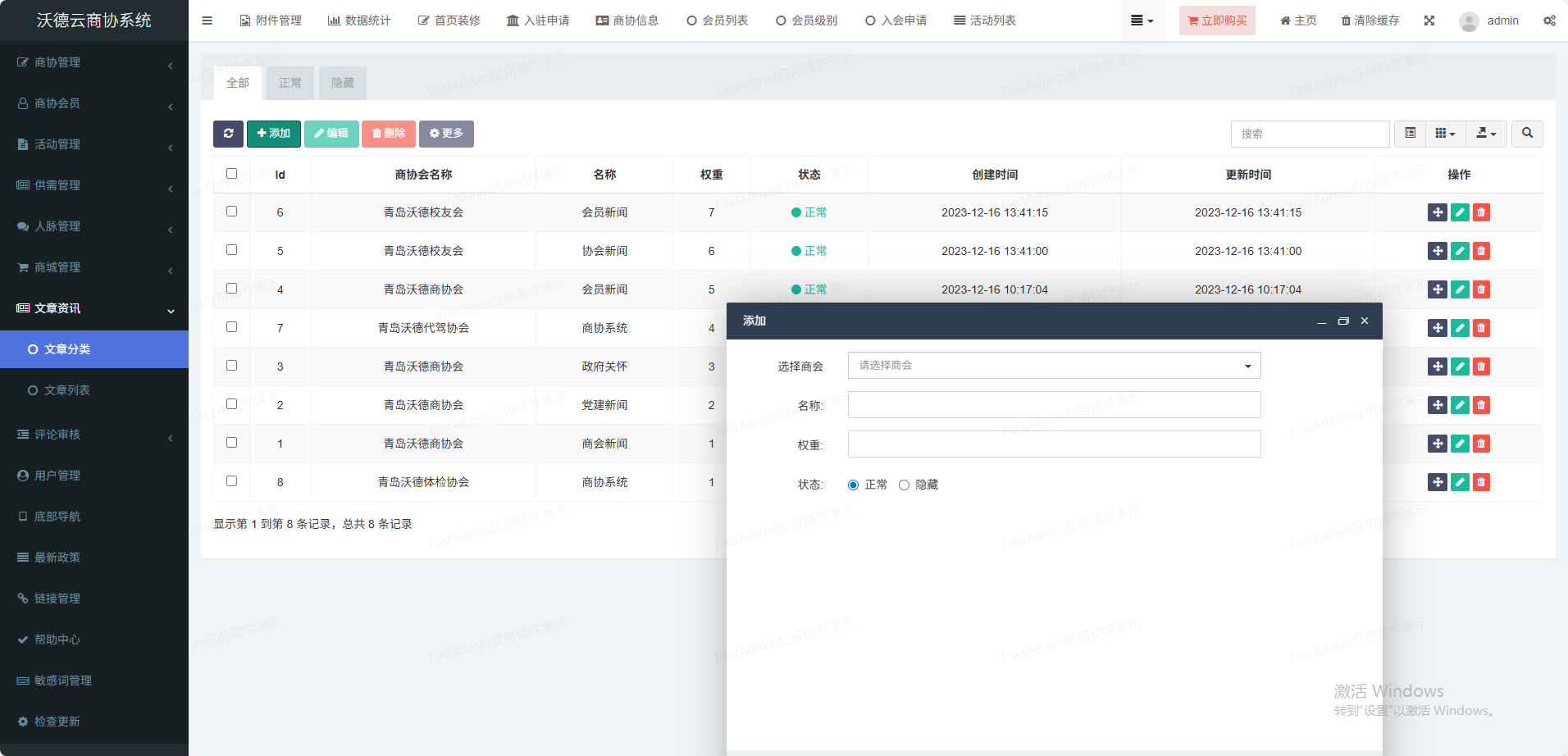Click the 名称 input field in dialog
The image size is (1568, 756).
(x=1054, y=405)
